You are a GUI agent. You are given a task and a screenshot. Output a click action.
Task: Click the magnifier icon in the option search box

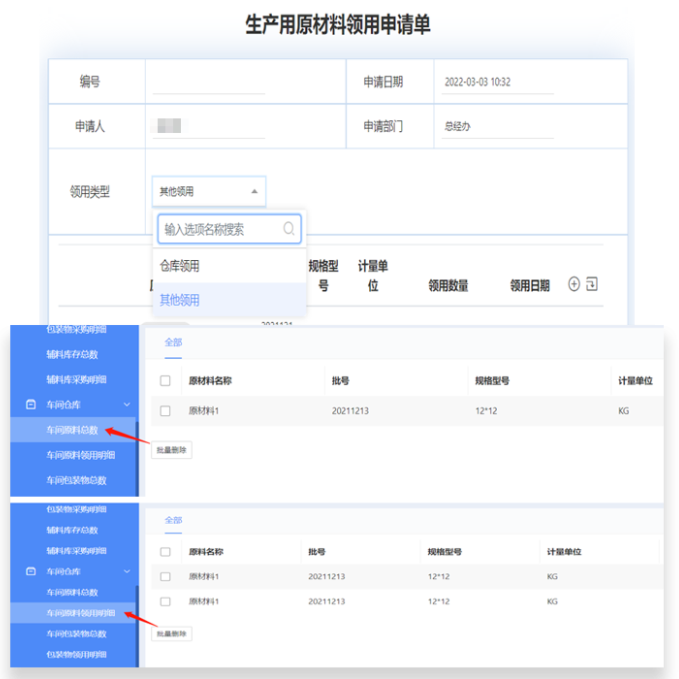[289, 229]
